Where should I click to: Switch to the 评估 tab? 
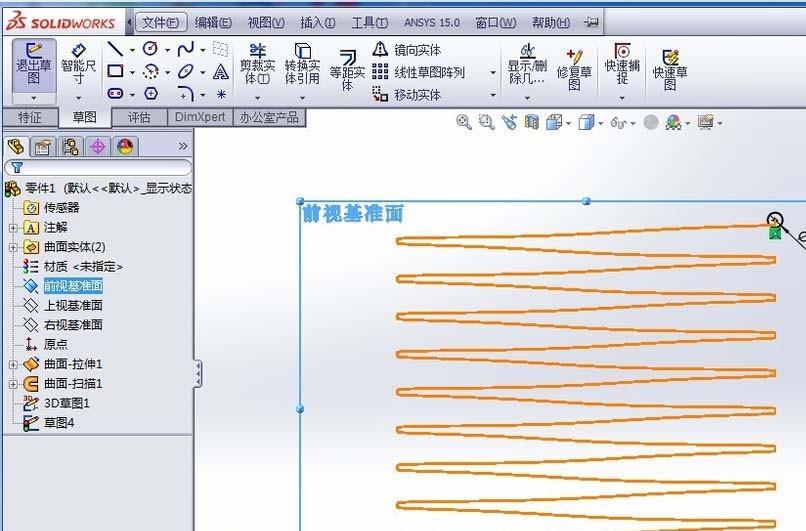(139, 118)
